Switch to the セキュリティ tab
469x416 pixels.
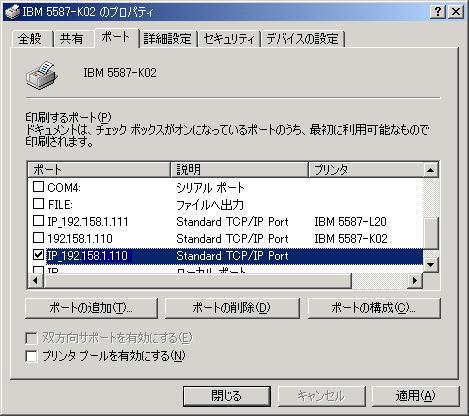point(229,39)
